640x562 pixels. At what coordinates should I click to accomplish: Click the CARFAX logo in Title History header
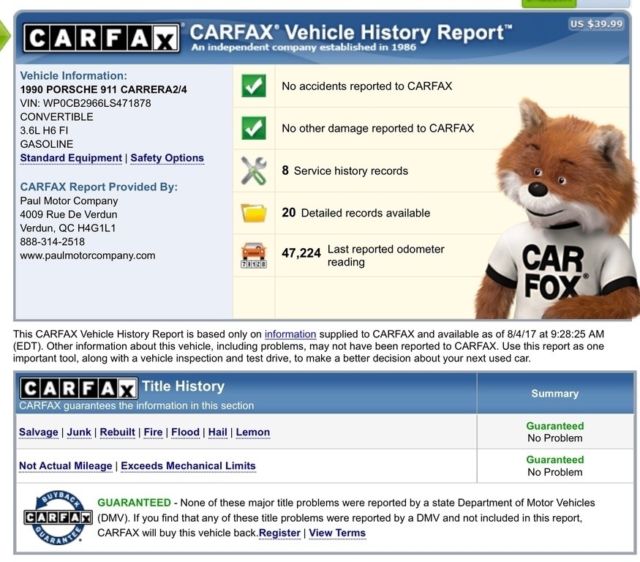pyautogui.click(x=79, y=388)
